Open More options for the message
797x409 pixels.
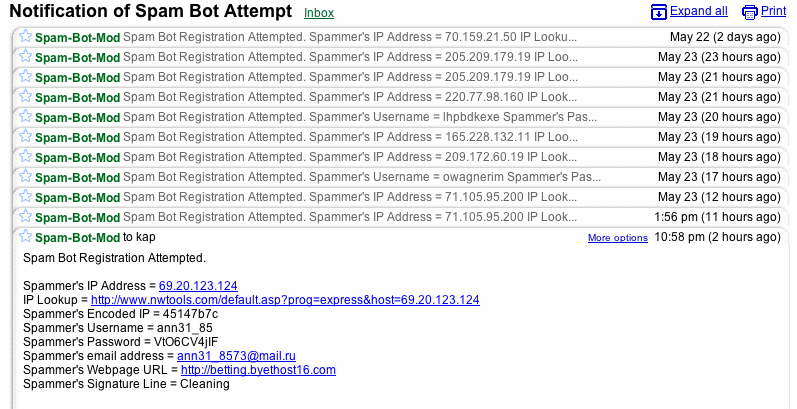[617, 238]
